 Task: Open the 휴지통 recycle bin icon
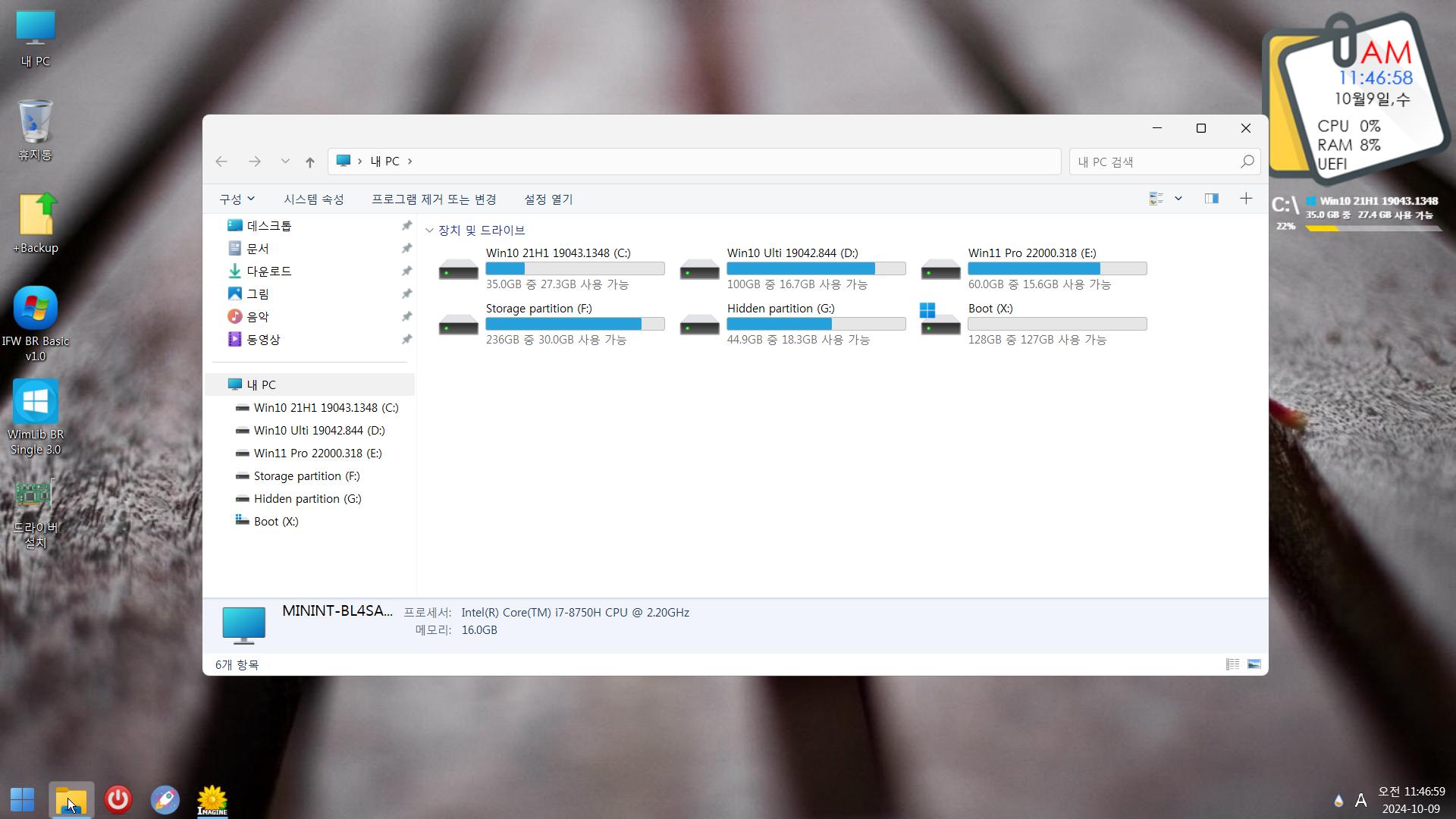pos(36,130)
